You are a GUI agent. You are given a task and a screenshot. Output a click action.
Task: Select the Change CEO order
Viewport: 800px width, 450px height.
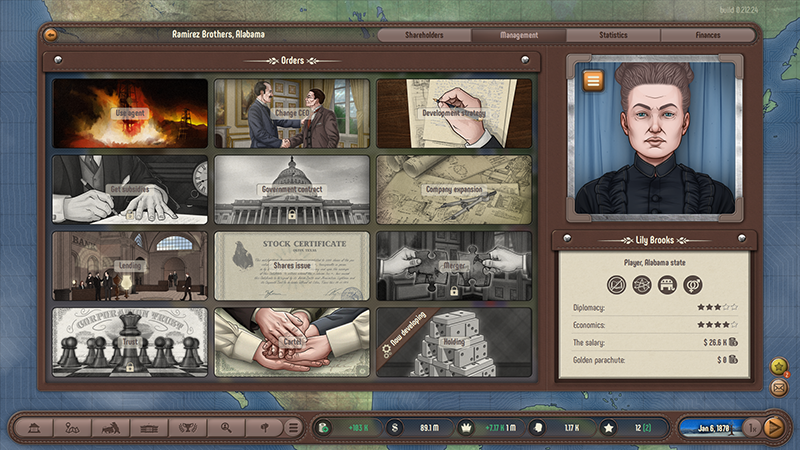pyautogui.click(x=291, y=113)
